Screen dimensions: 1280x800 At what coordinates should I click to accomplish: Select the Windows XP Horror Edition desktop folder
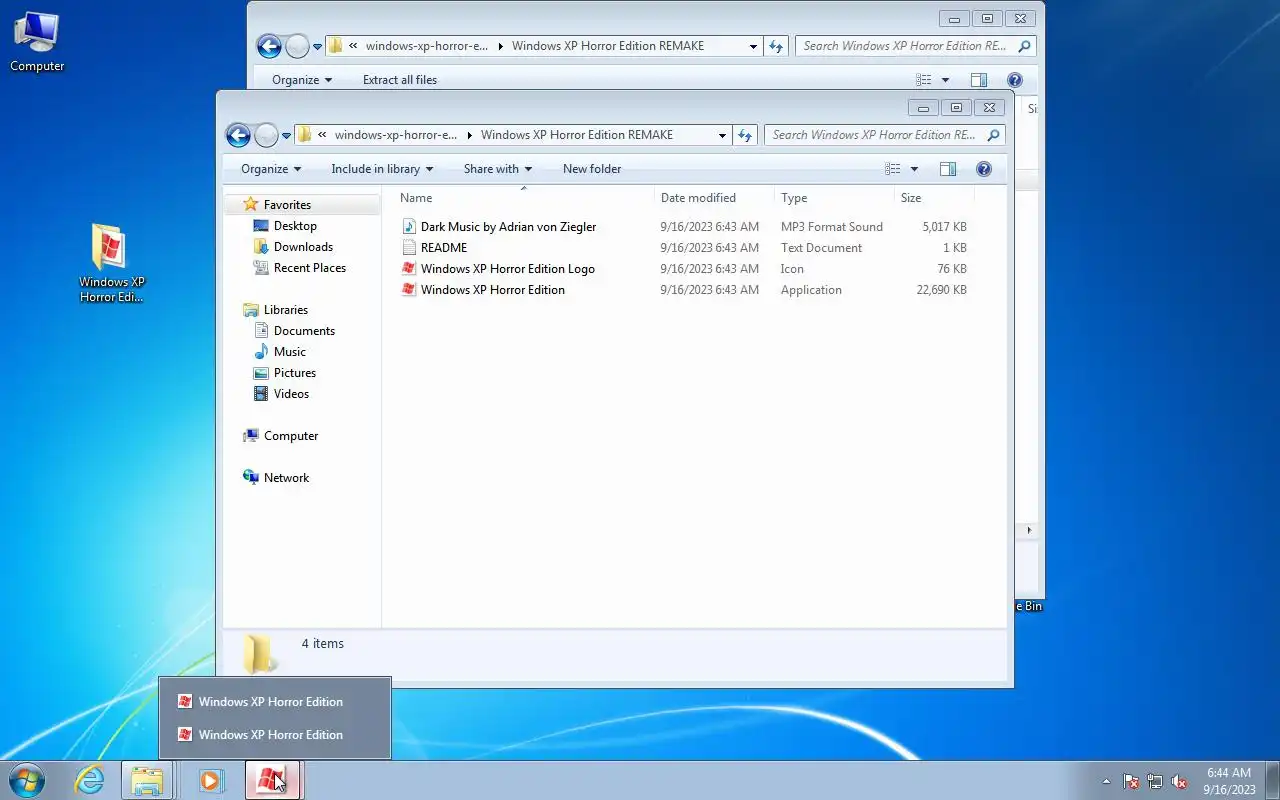[x=111, y=263]
